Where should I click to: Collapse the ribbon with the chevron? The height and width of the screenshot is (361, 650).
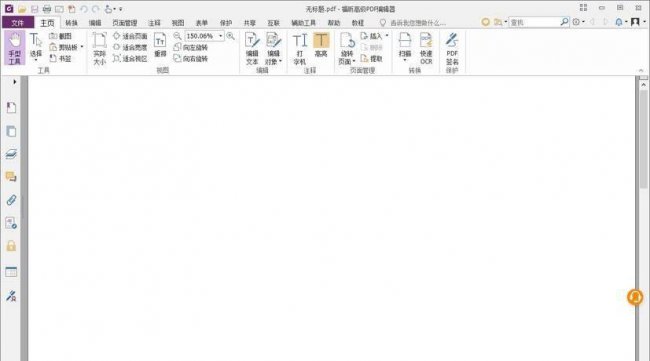(x=641, y=70)
